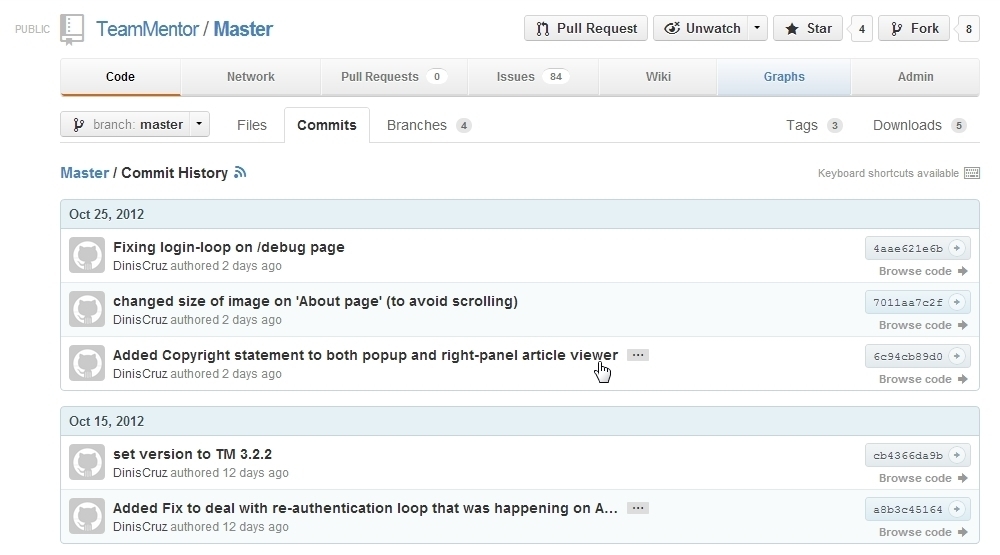Click arrow icon on commit cb4366da9b
Viewport: 1000px width, 555px height.
(956, 455)
